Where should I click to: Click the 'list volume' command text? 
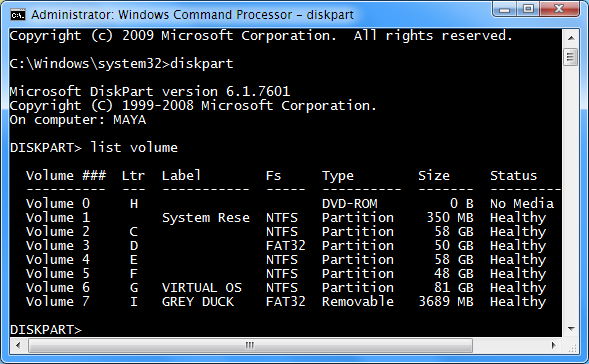[x=134, y=147]
